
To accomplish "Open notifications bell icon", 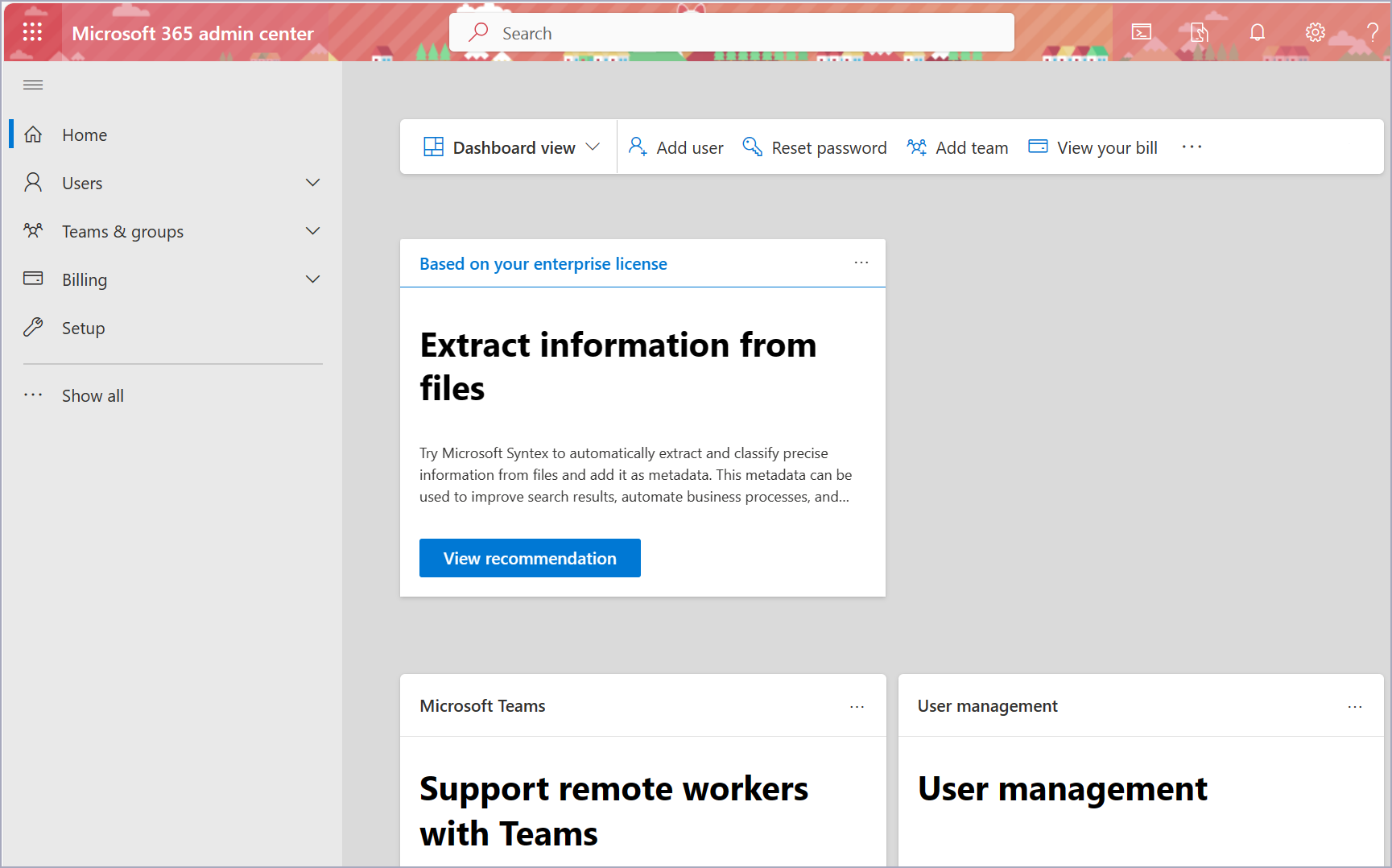I will 1258,32.
